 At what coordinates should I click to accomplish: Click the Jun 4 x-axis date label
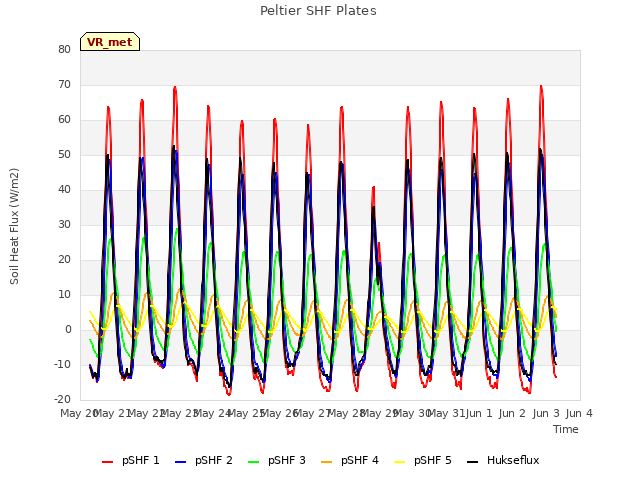579,413
